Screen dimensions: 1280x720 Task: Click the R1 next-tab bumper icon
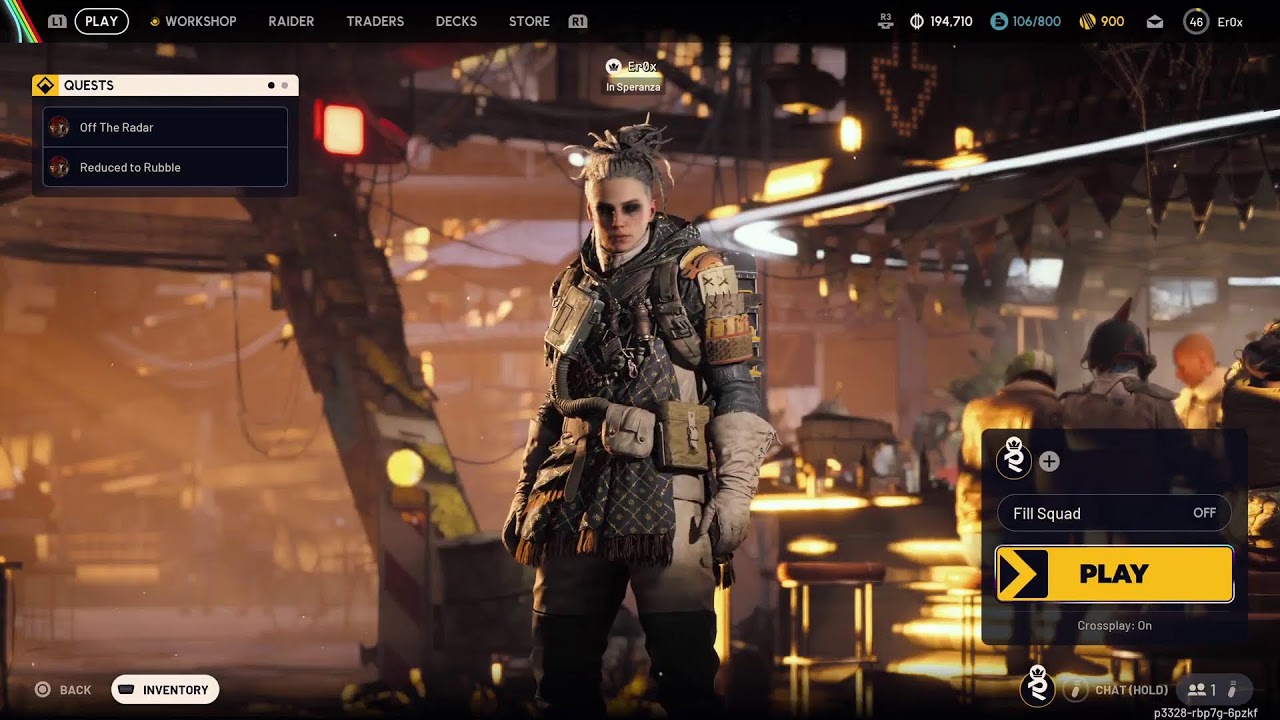(x=577, y=21)
